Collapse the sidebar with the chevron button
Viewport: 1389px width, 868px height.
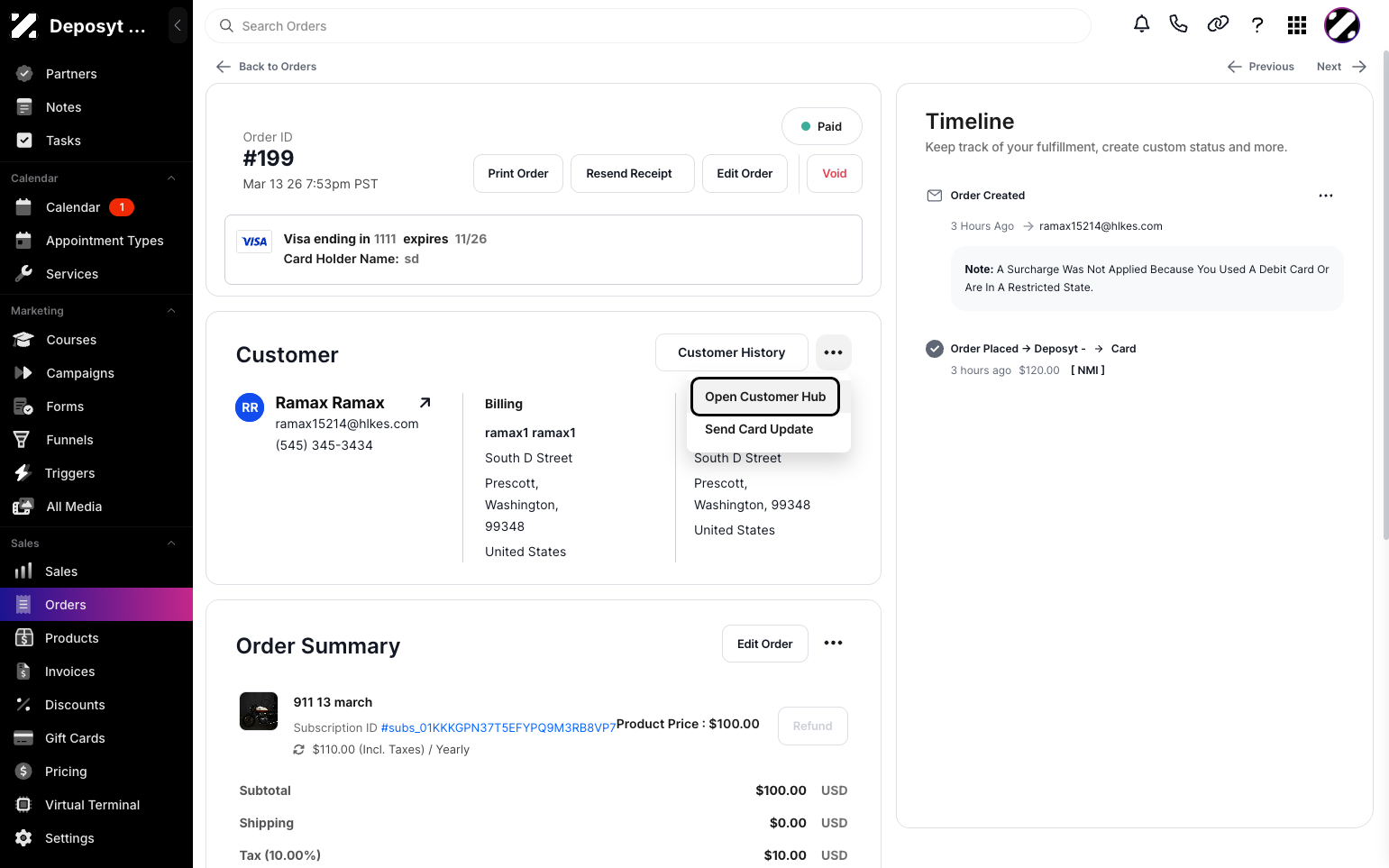pos(178,25)
